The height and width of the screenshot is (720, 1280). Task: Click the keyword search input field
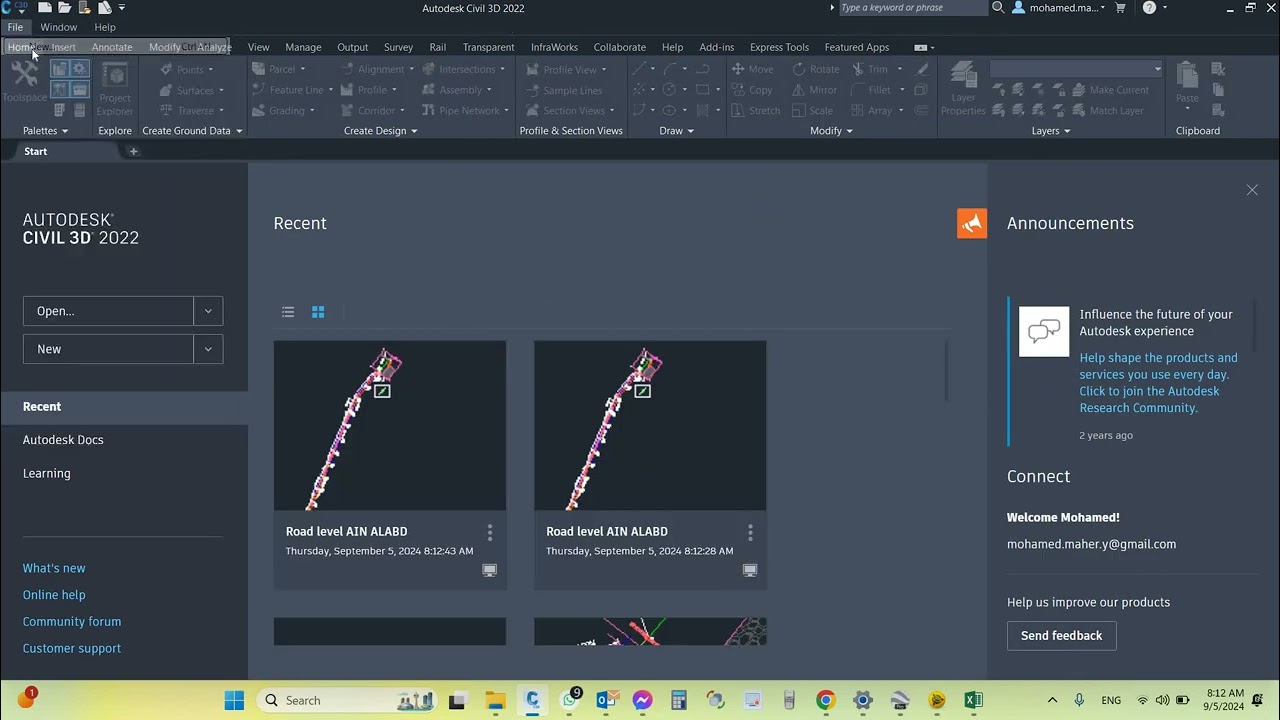912,8
